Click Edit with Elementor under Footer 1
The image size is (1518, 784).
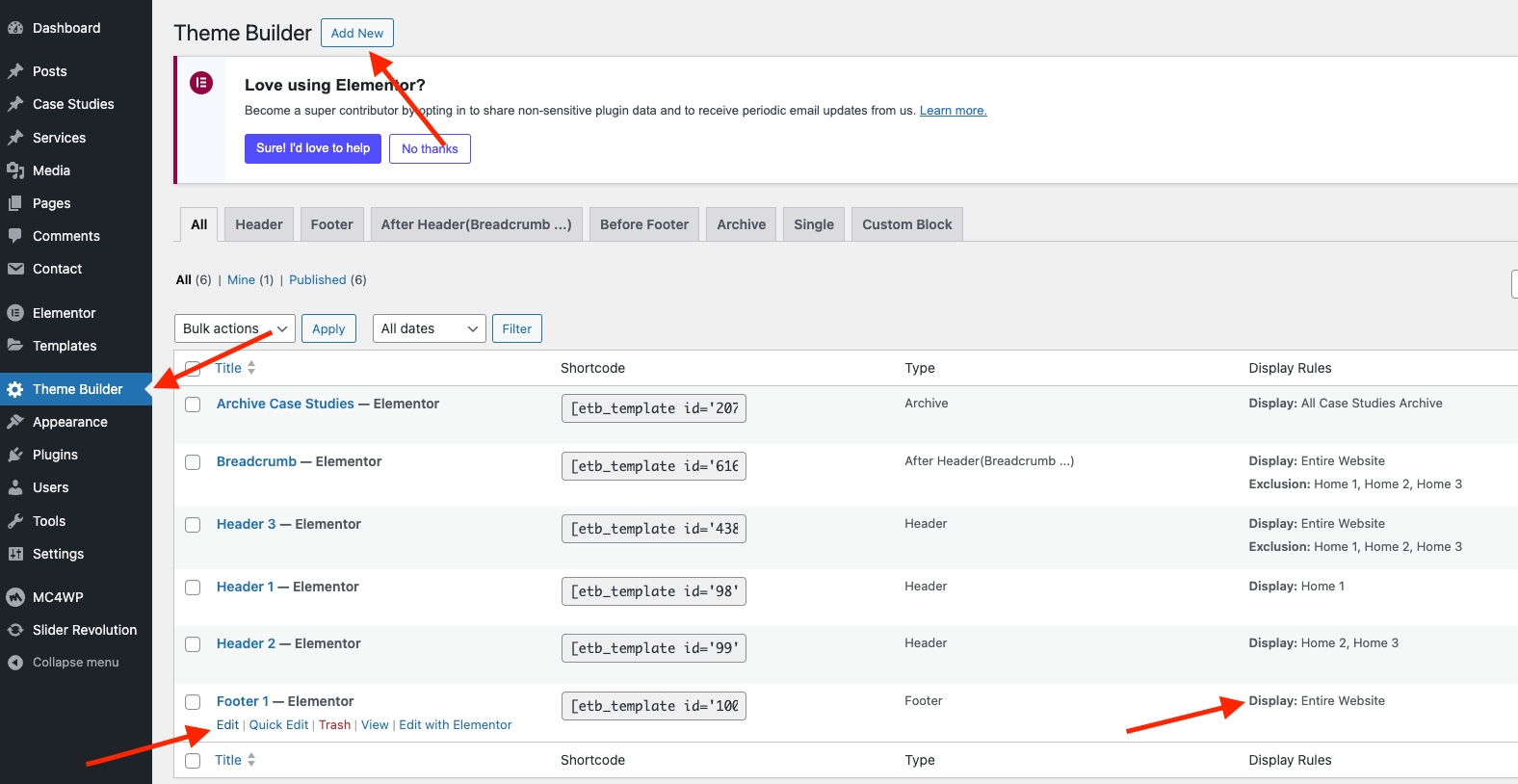pyautogui.click(x=455, y=725)
